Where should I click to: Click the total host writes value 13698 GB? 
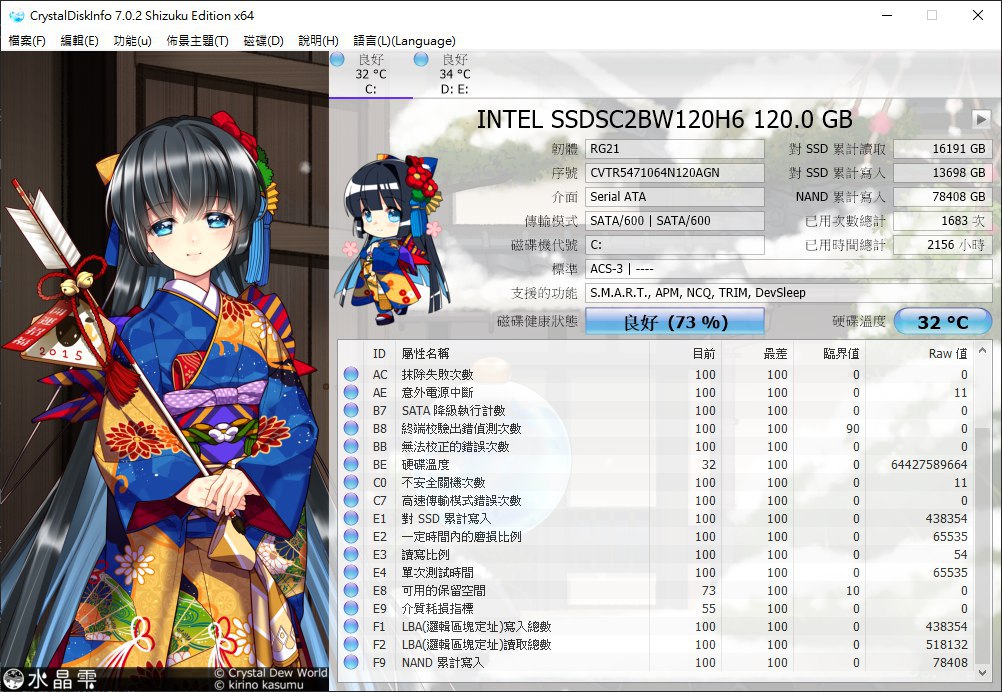coord(943,173)
